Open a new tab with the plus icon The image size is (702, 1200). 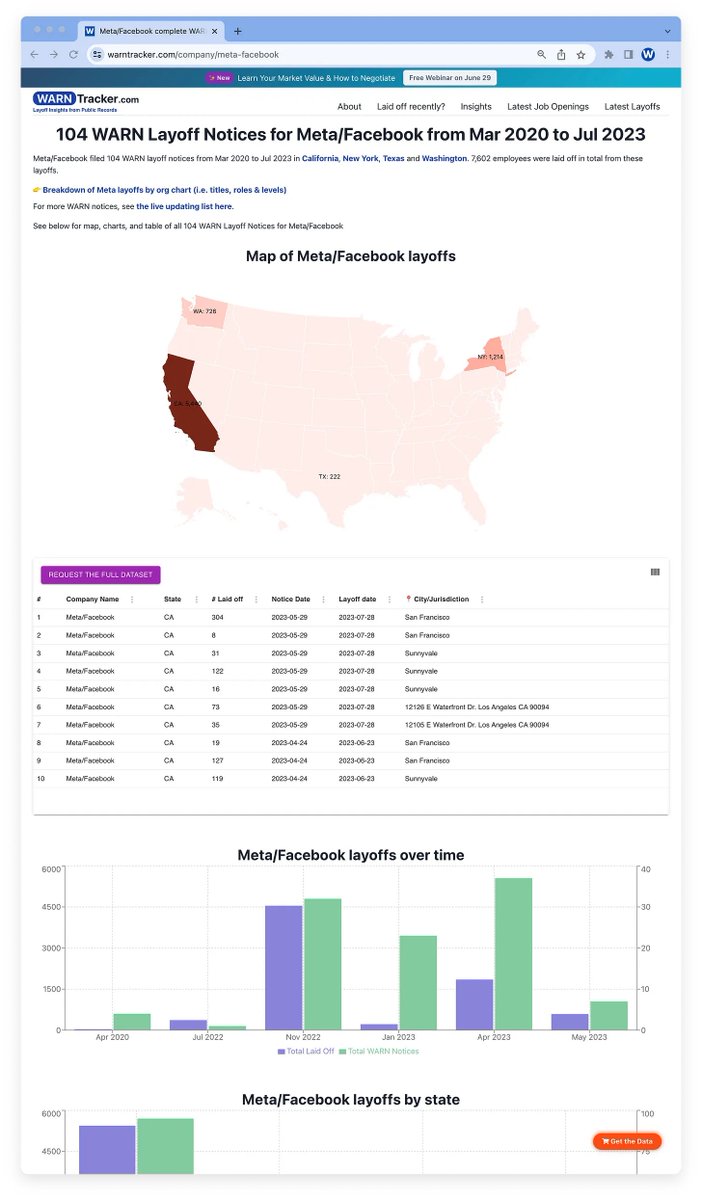(237, 31)
